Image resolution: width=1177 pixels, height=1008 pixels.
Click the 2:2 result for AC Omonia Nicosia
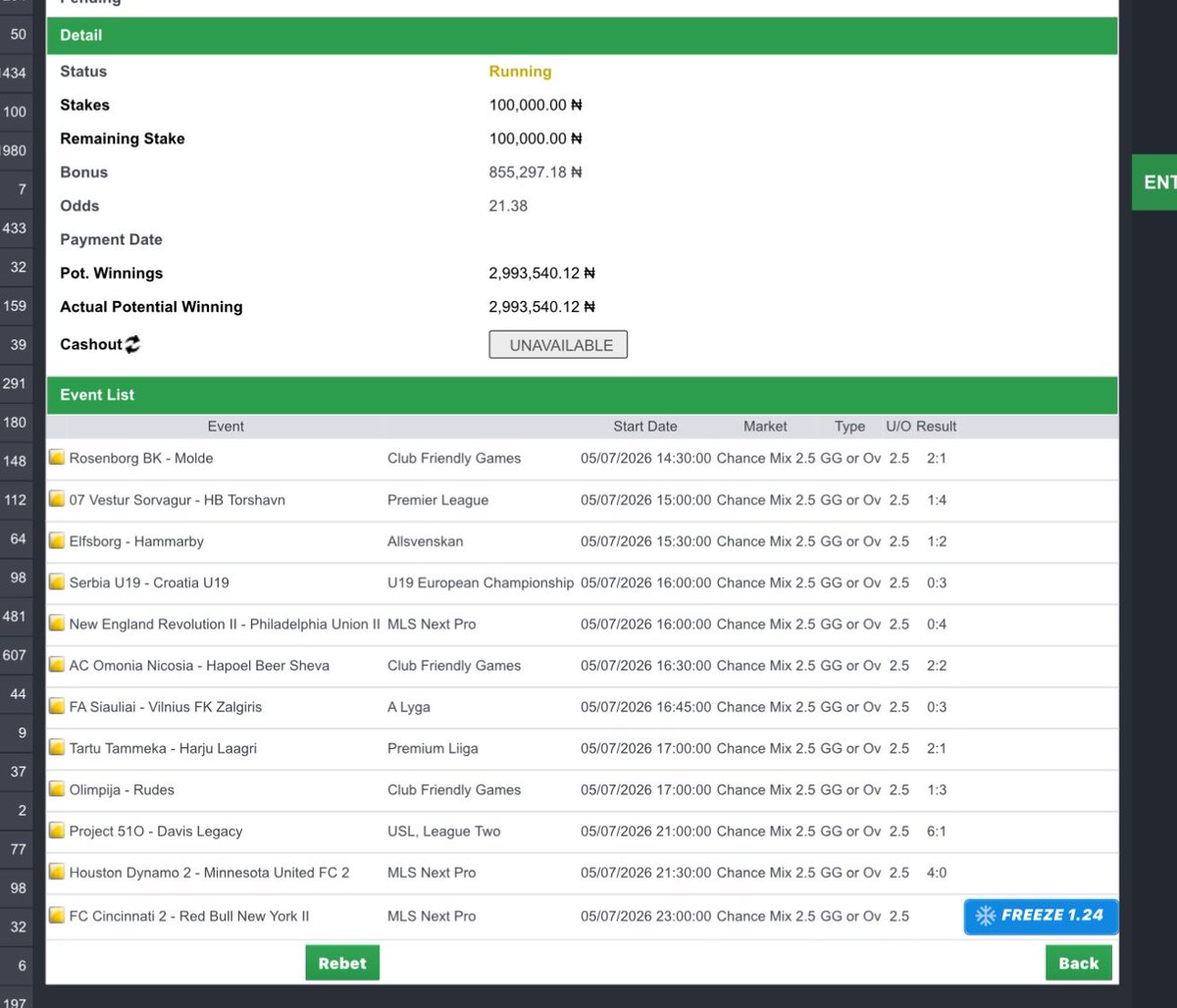[x=937, y=666]
